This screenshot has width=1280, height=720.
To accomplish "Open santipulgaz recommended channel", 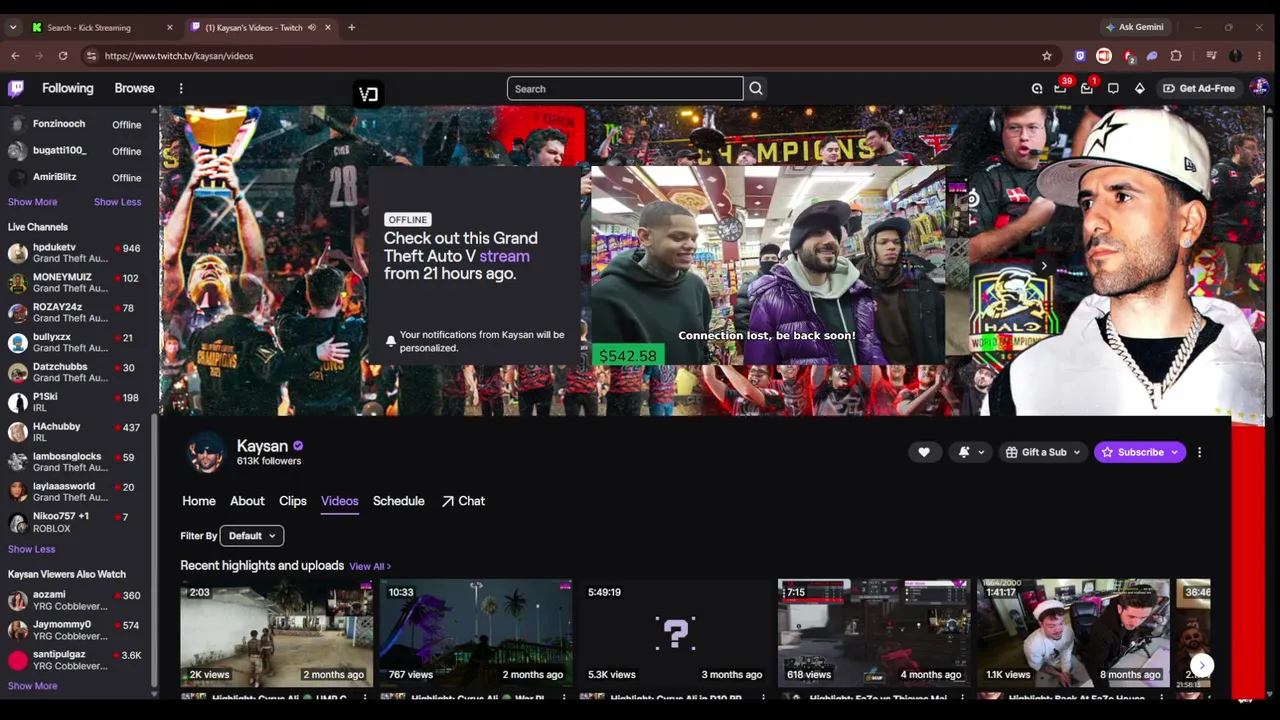I will (x=75, y=660).
